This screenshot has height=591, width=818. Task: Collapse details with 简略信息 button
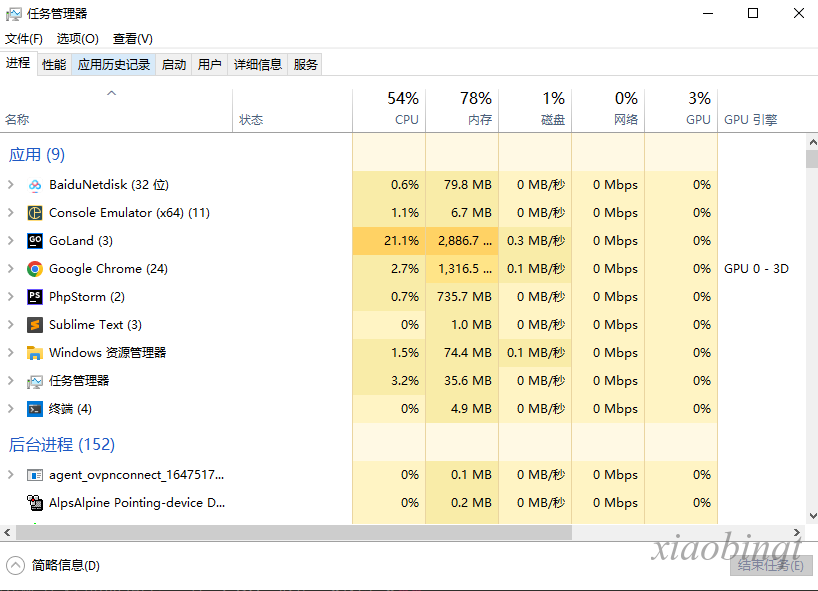55,565
